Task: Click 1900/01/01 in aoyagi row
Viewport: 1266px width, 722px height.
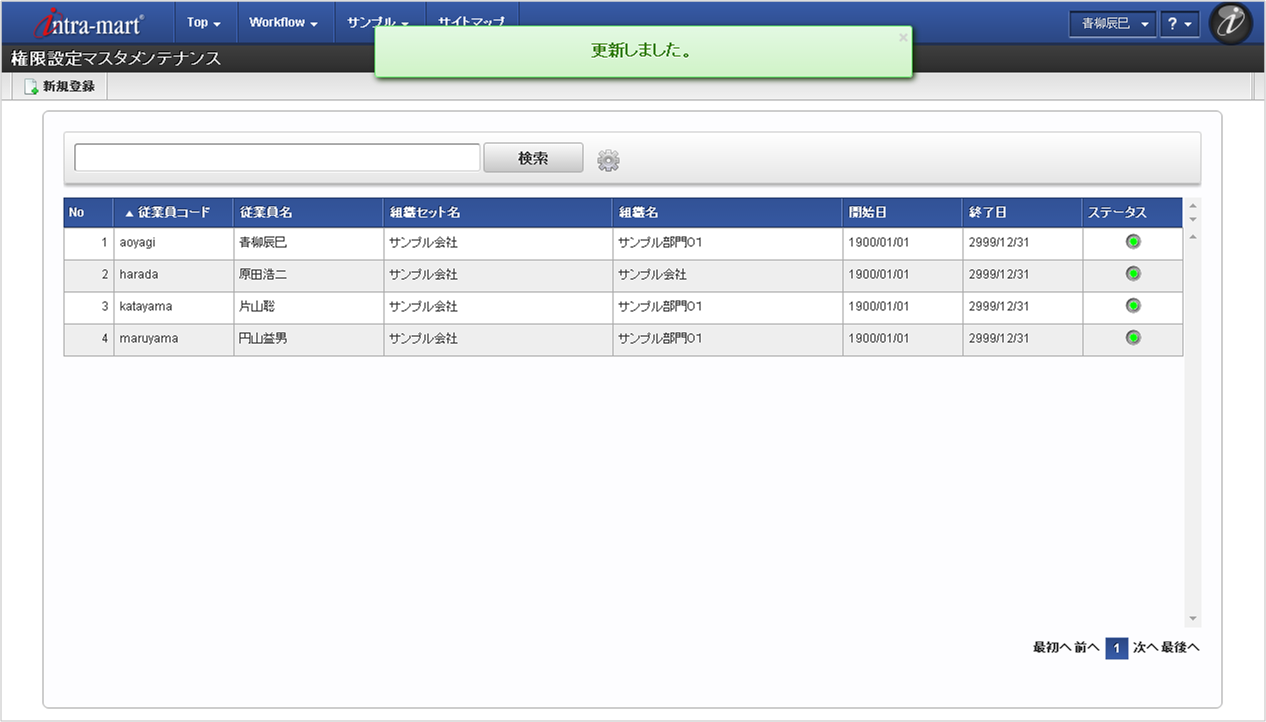Action: pyautogui.click(x=879, y=243)
